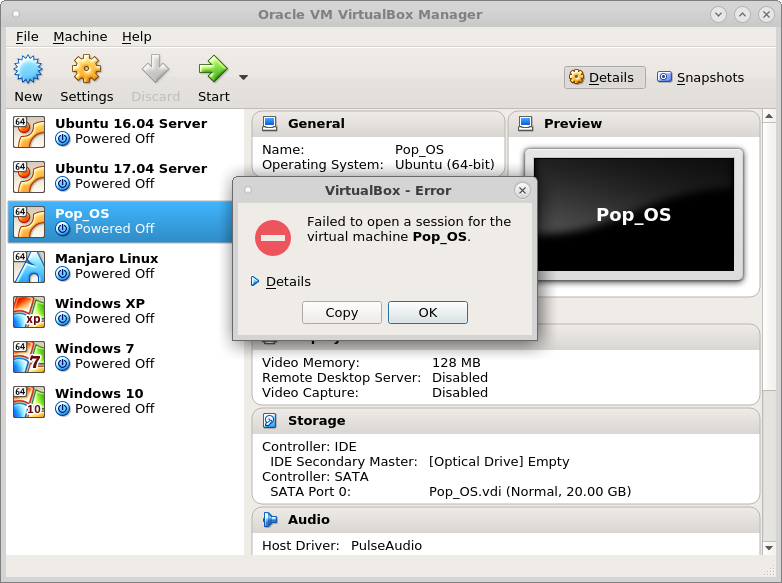The image size is (782, 583).
Task: Select Windows 10 name text in VM list
Action: tap(99, 393)
